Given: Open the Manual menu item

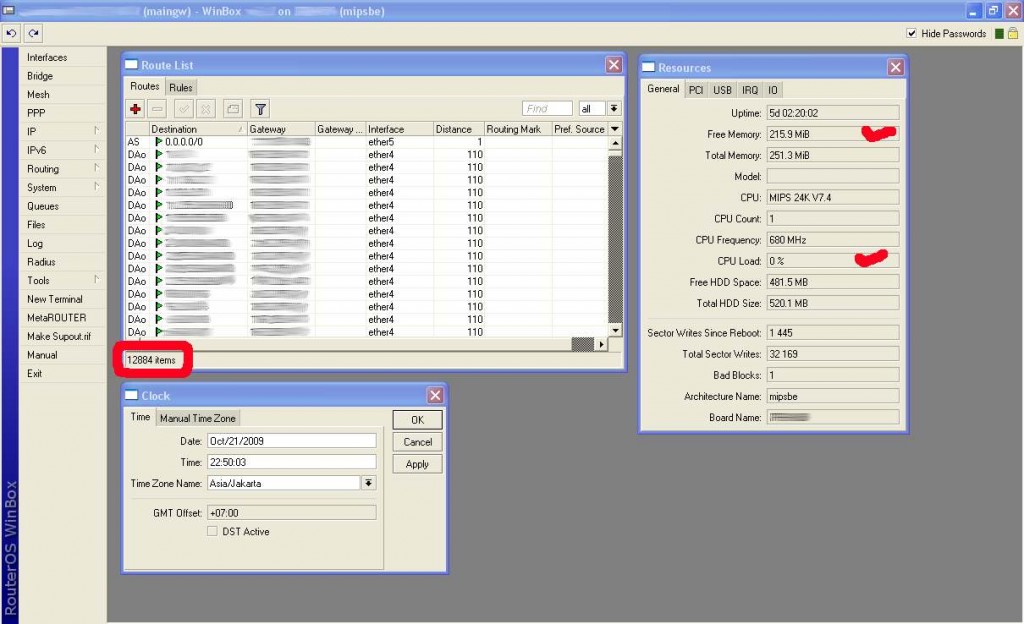Looking at the screenshot, I should (63, 355).
